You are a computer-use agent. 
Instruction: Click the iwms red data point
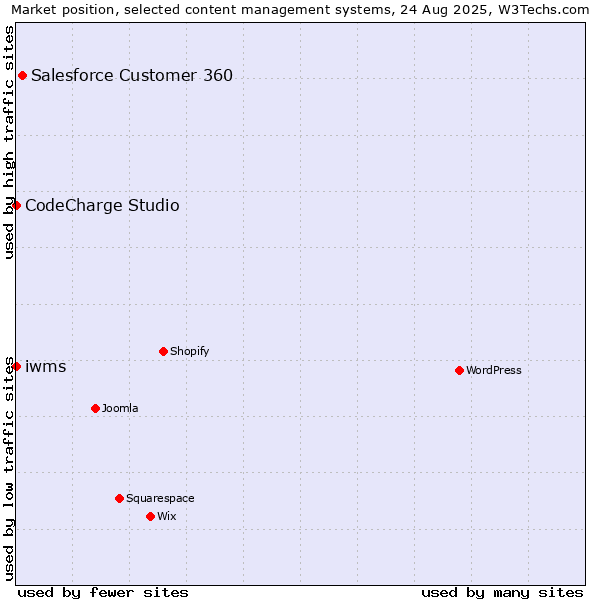click(x=16, y=367)
